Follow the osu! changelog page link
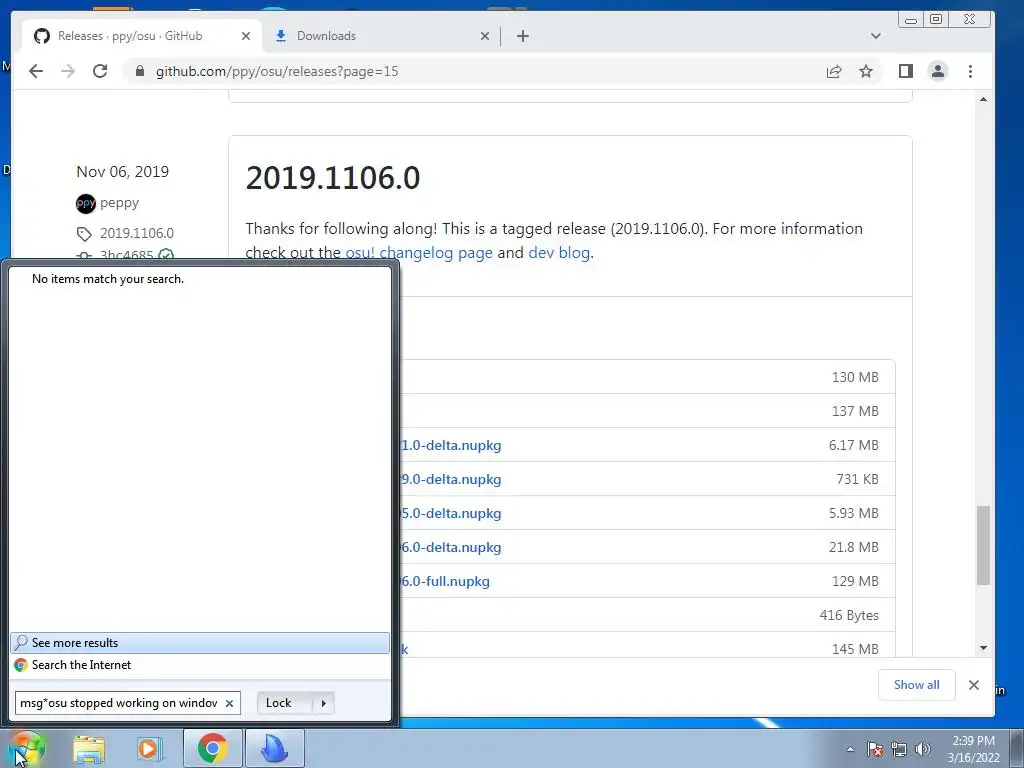Viewport: 1024px width, 768px height. click(419, 253)
